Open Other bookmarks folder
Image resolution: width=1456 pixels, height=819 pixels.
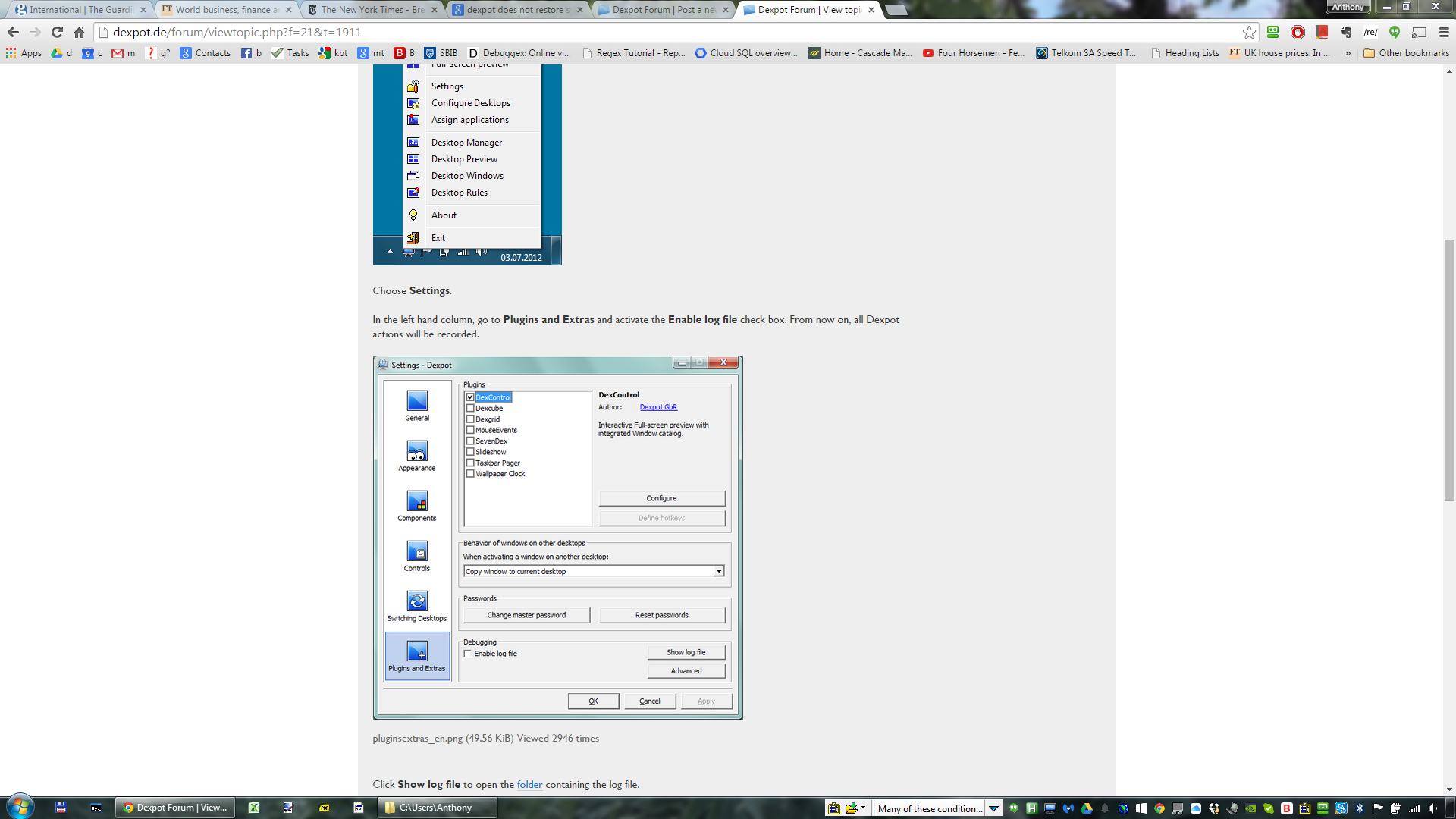pos(1406,53)
